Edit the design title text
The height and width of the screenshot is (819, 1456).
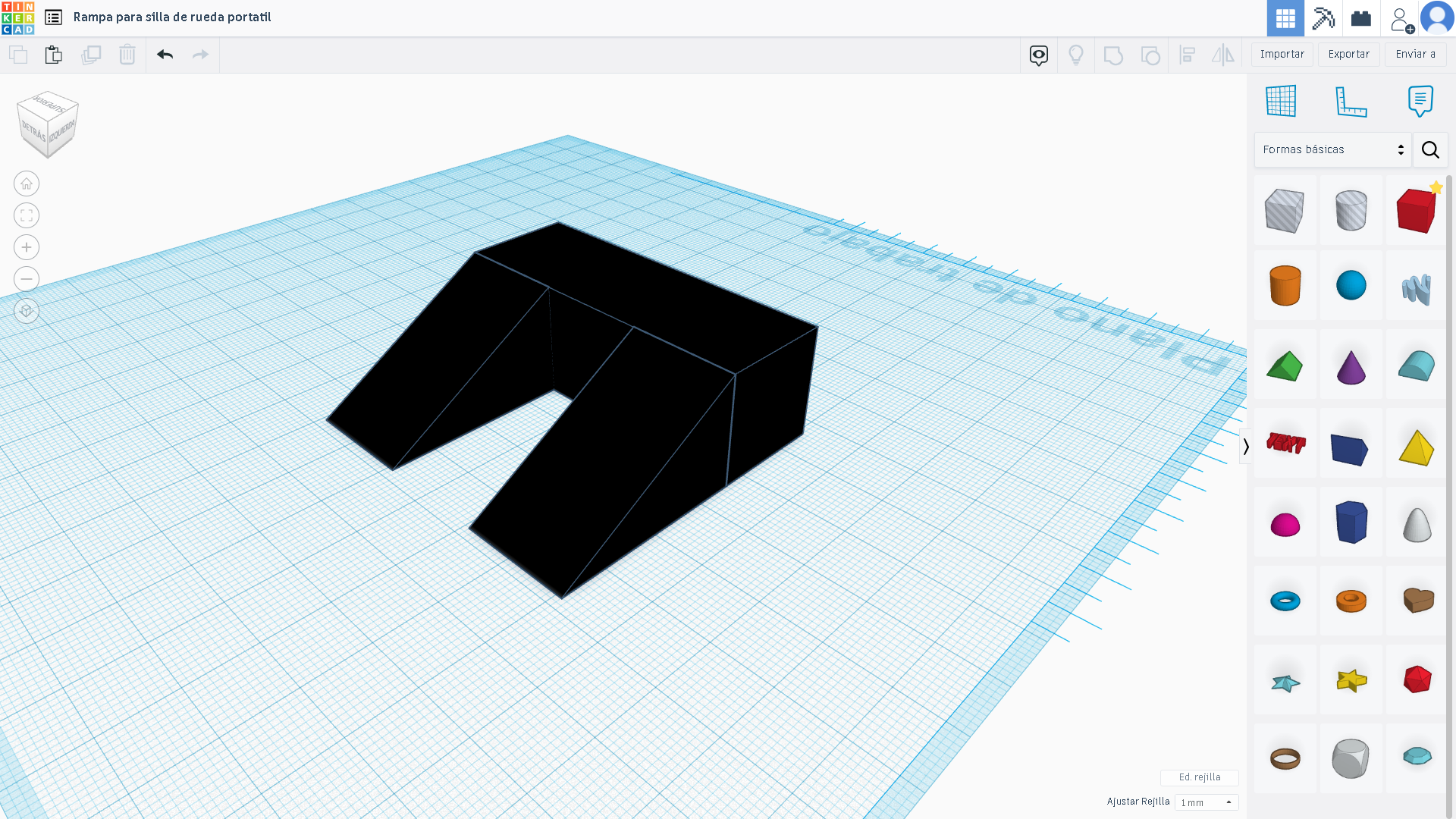tap(172, 17)
